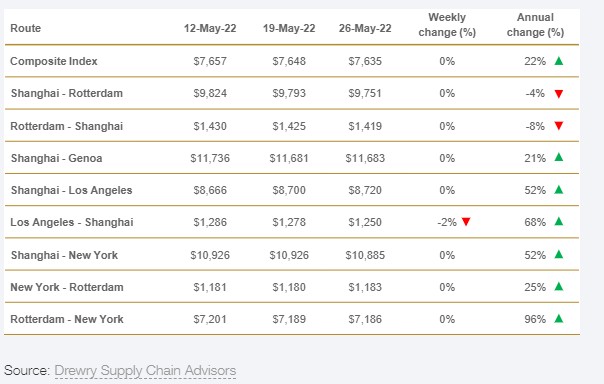Viewport: 604px width, 384px height.
Task: Open the Drewry Supply Chain Advisors link
Action: pos(145,371)
